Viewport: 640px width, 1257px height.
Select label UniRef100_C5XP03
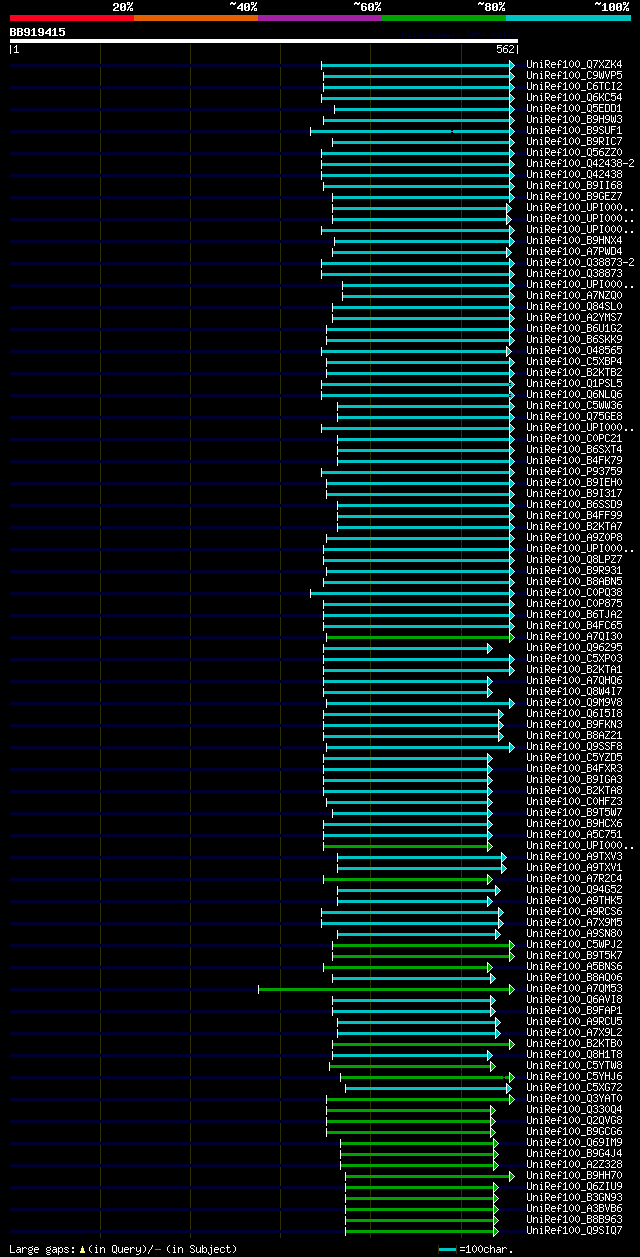click(574, 658)
